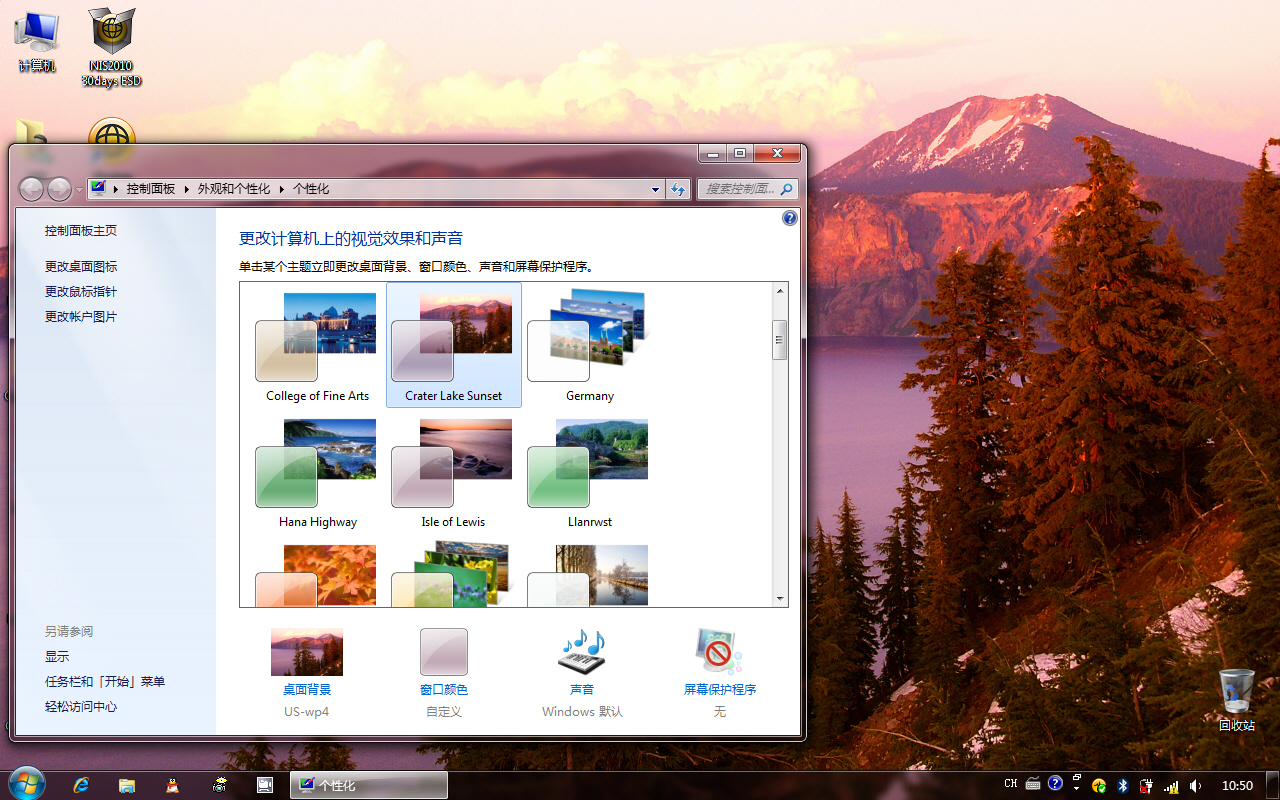Open the language bar options arrow

tap(1077, 790)
